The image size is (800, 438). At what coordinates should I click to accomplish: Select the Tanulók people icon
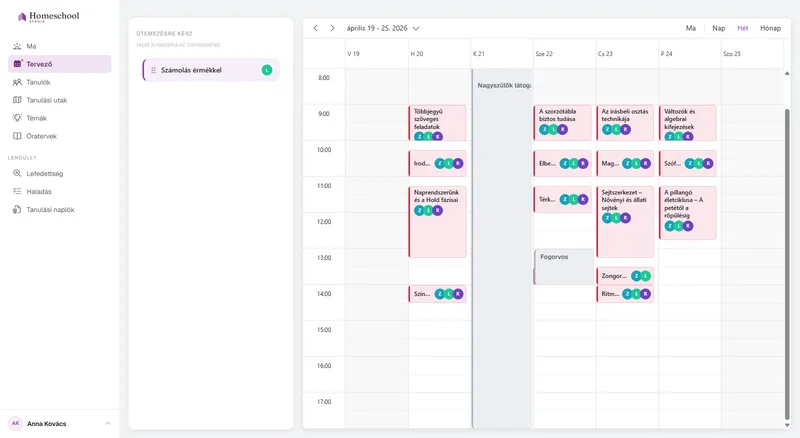(17, 82)
